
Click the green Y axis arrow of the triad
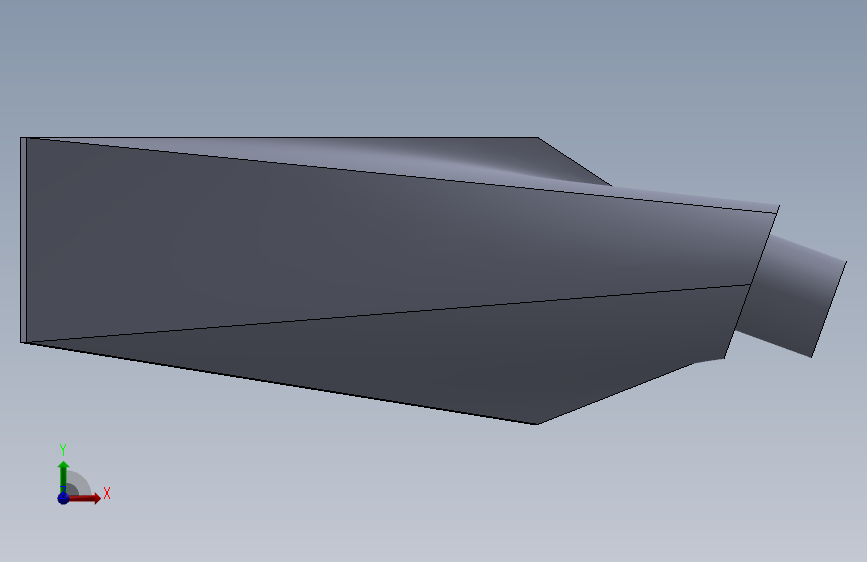[63, 477]
